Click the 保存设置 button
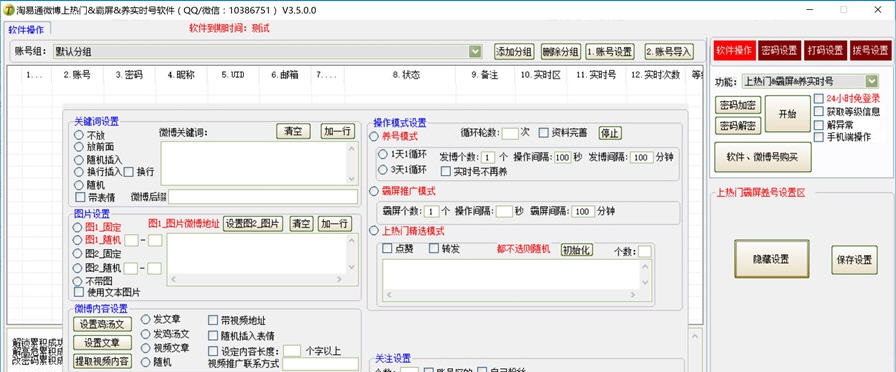Image resolution: width=896 pixels, height=372 pixels. click(x=854, y=259)
